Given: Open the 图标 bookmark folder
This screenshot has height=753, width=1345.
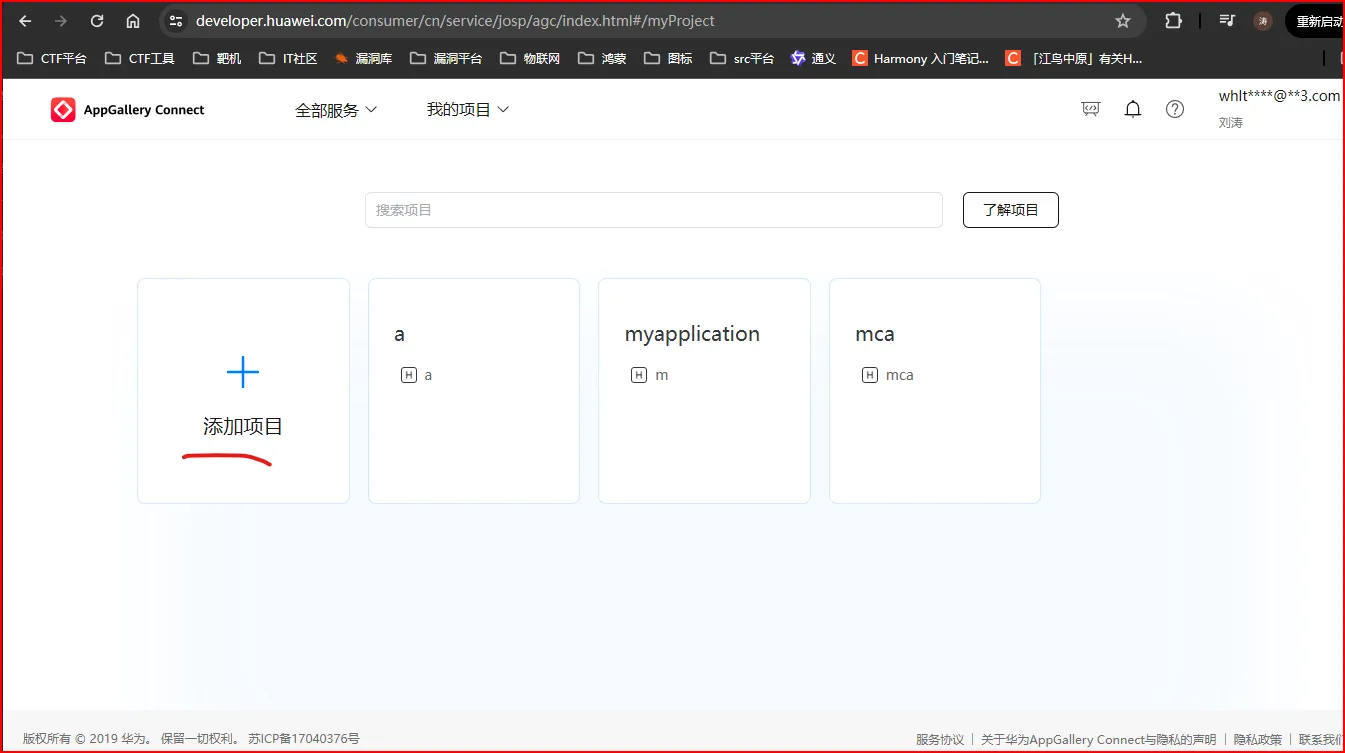Looking at the screenshot, I should [668, 59].
